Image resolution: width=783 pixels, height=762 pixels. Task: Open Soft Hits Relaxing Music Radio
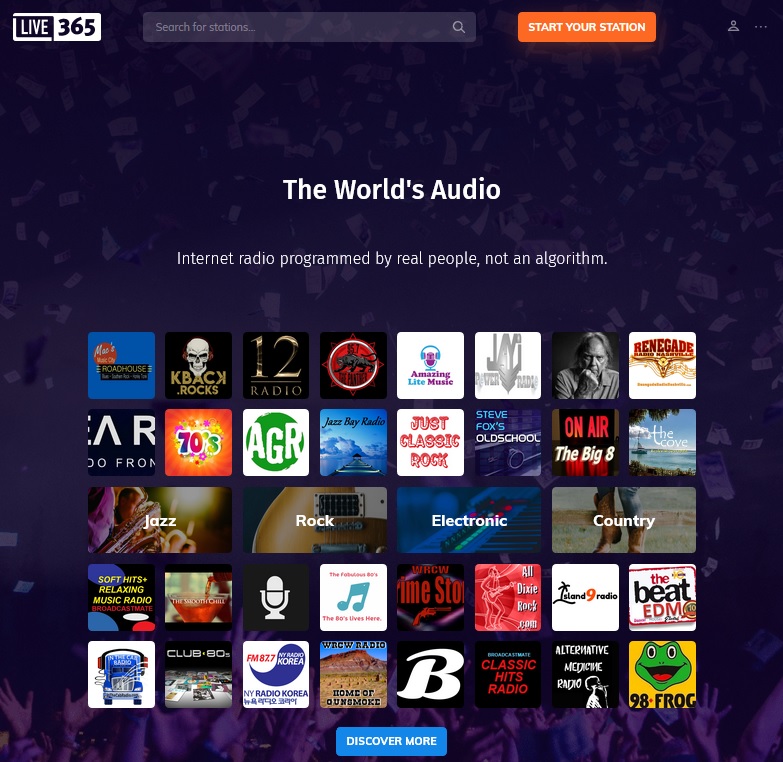121,598
